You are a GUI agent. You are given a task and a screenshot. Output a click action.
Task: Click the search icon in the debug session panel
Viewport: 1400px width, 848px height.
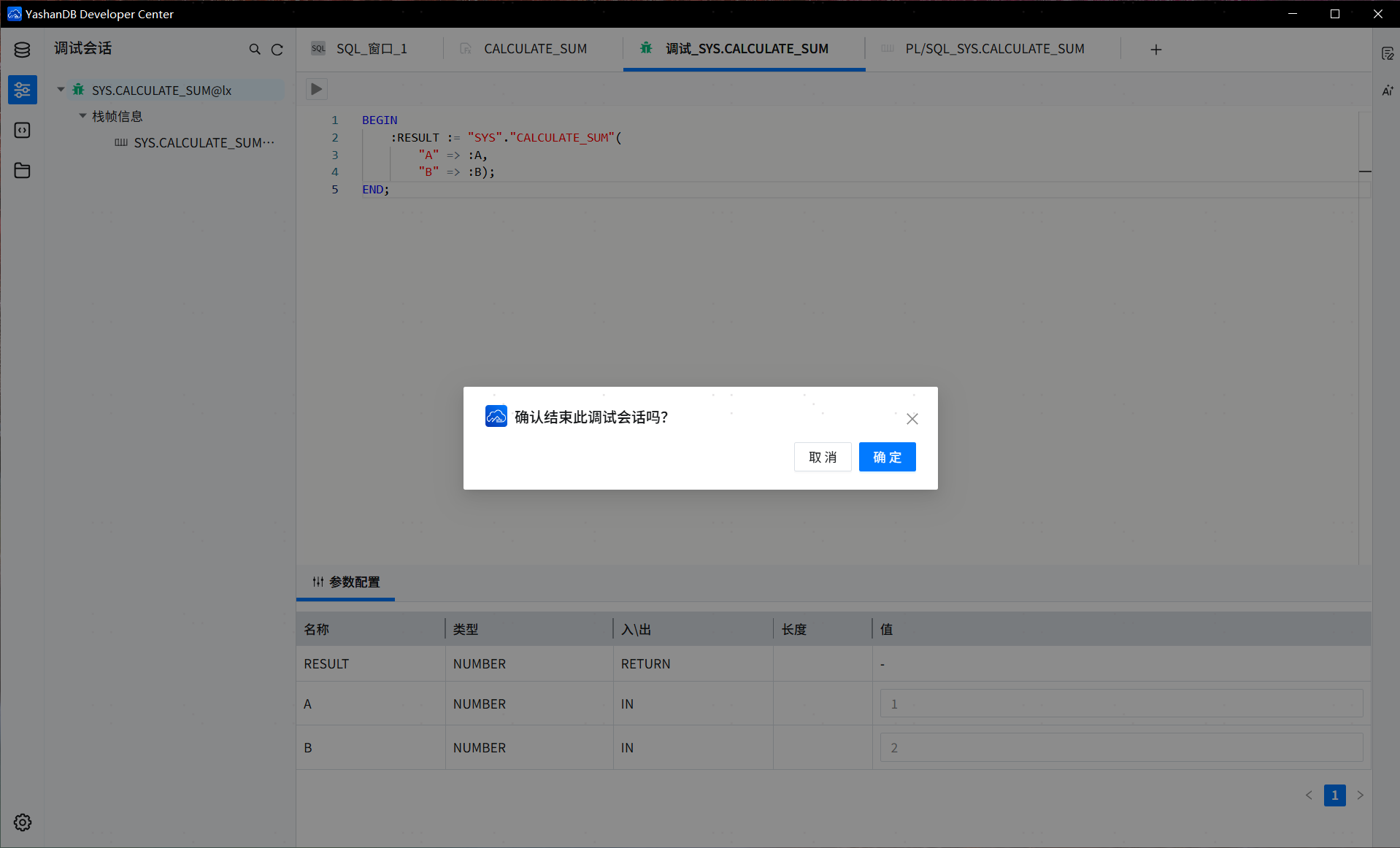point(255,49)
